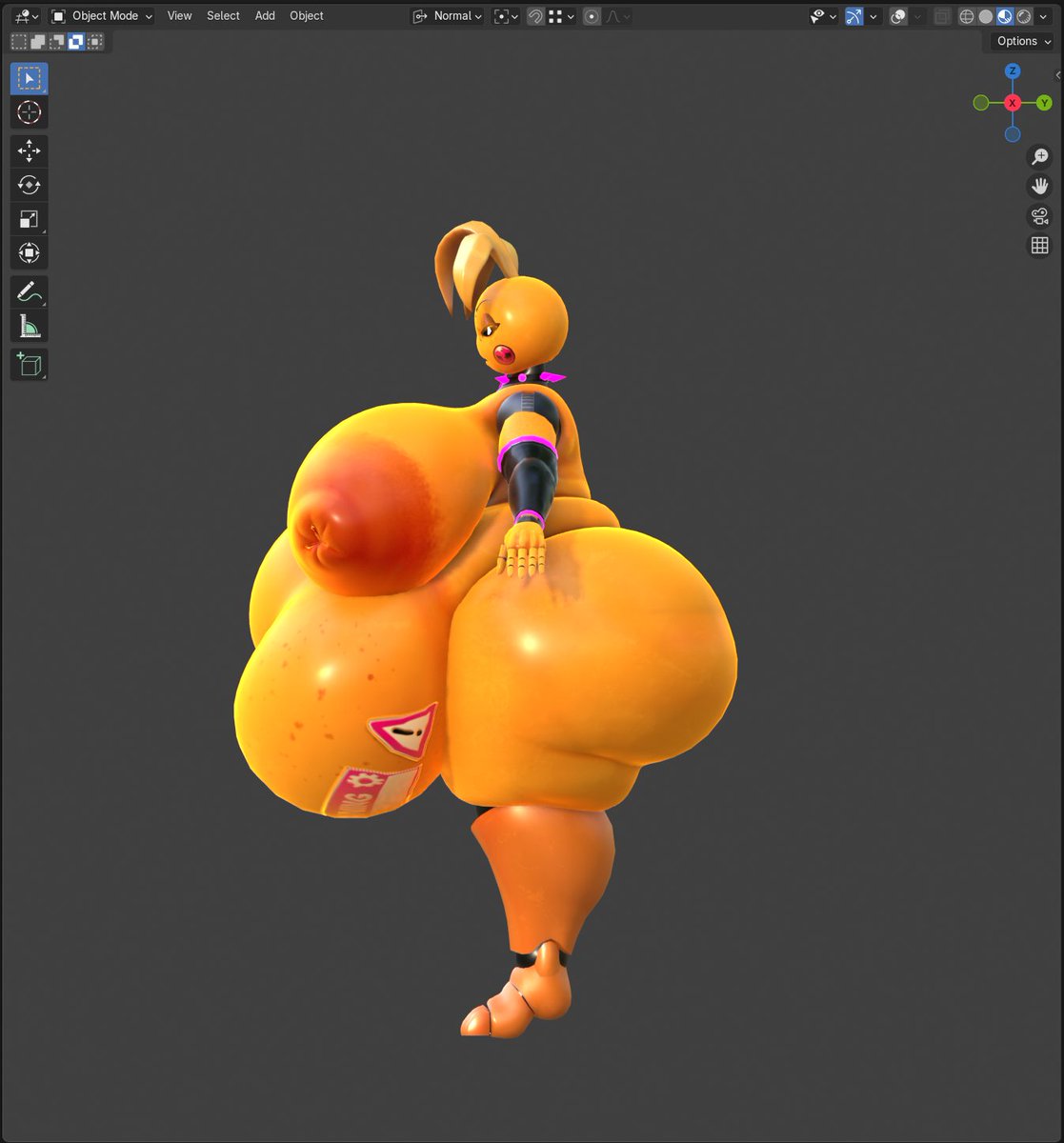Select the Select Box tool

29,78
